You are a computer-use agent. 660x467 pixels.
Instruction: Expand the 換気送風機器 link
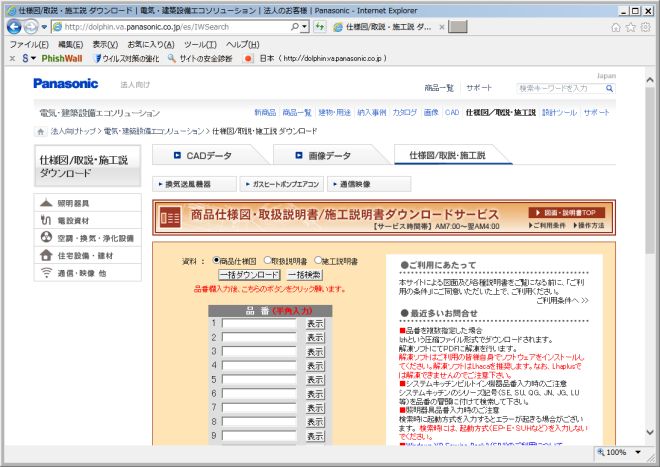coord(194,184)
